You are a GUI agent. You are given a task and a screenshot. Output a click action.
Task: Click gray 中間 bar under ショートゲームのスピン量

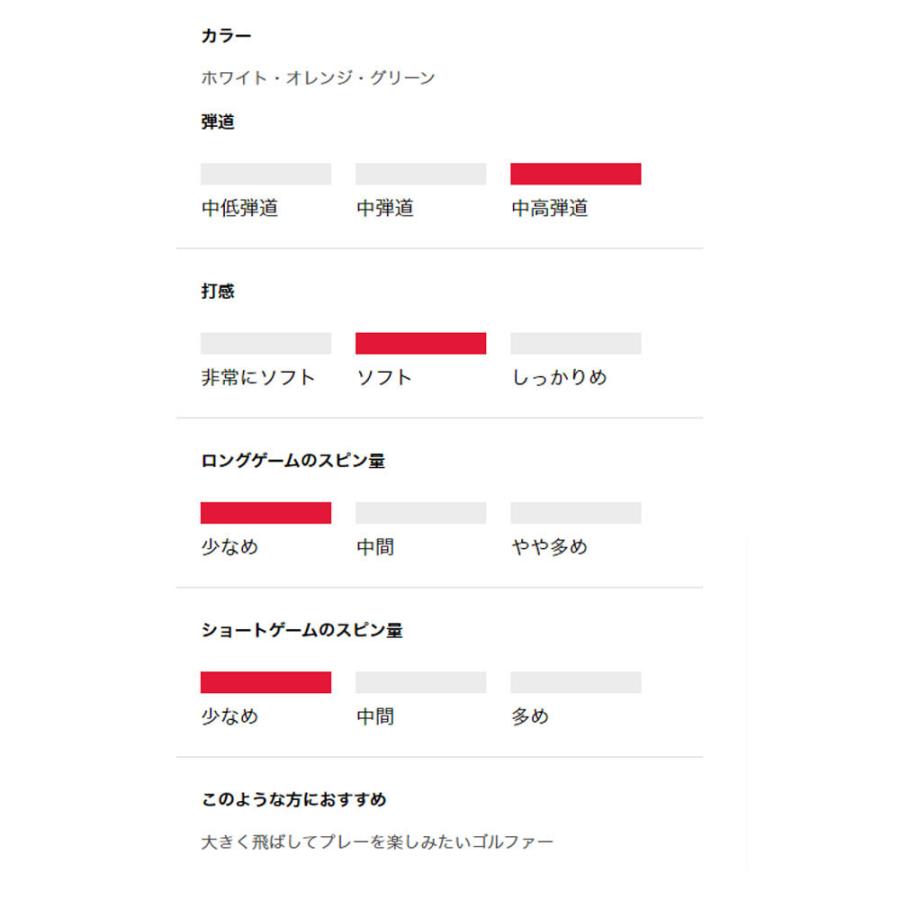pyautogui.click(x=420, y=682)
